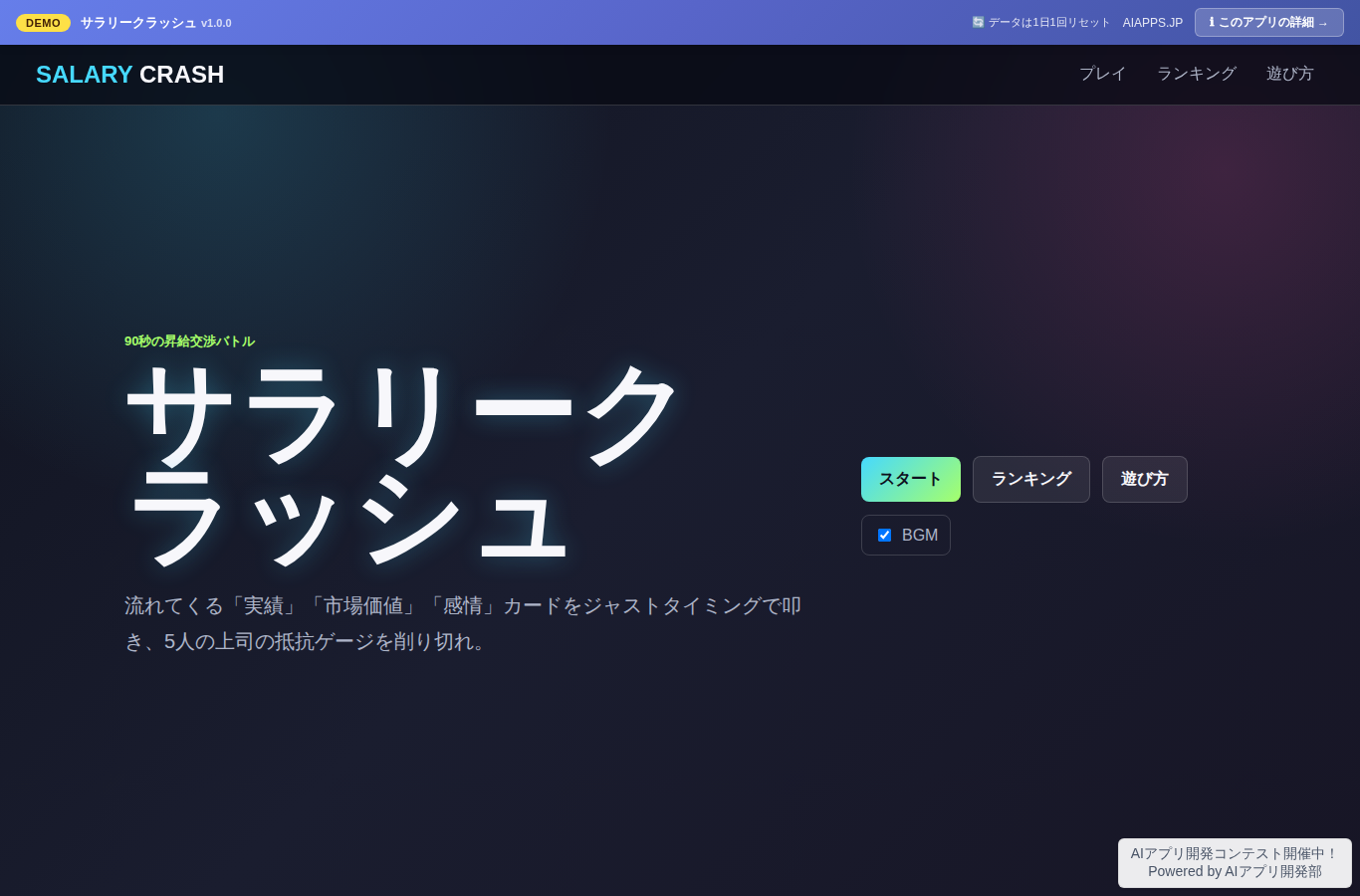
Task: Click the 遊び方 button in hero section
Action: 1145,479
